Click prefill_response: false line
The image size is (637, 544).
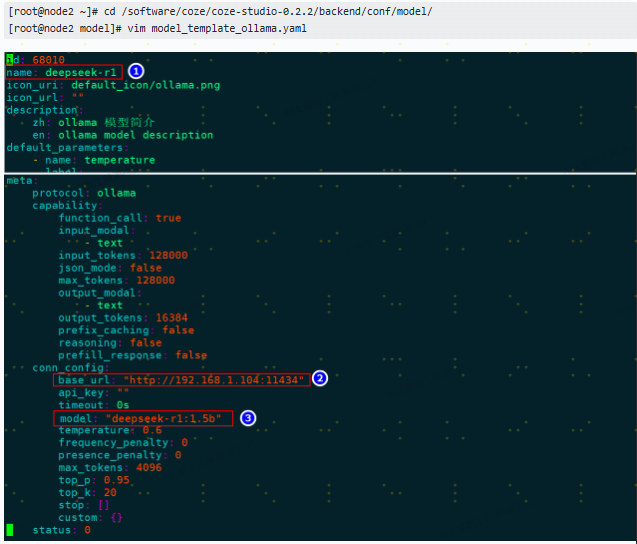[x=133, y=355]
